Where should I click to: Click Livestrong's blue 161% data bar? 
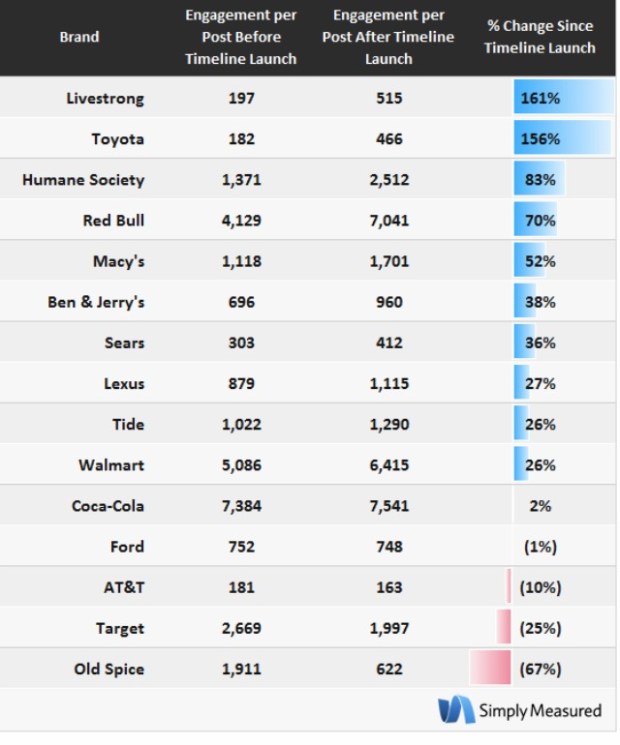(x=562, y=98)
